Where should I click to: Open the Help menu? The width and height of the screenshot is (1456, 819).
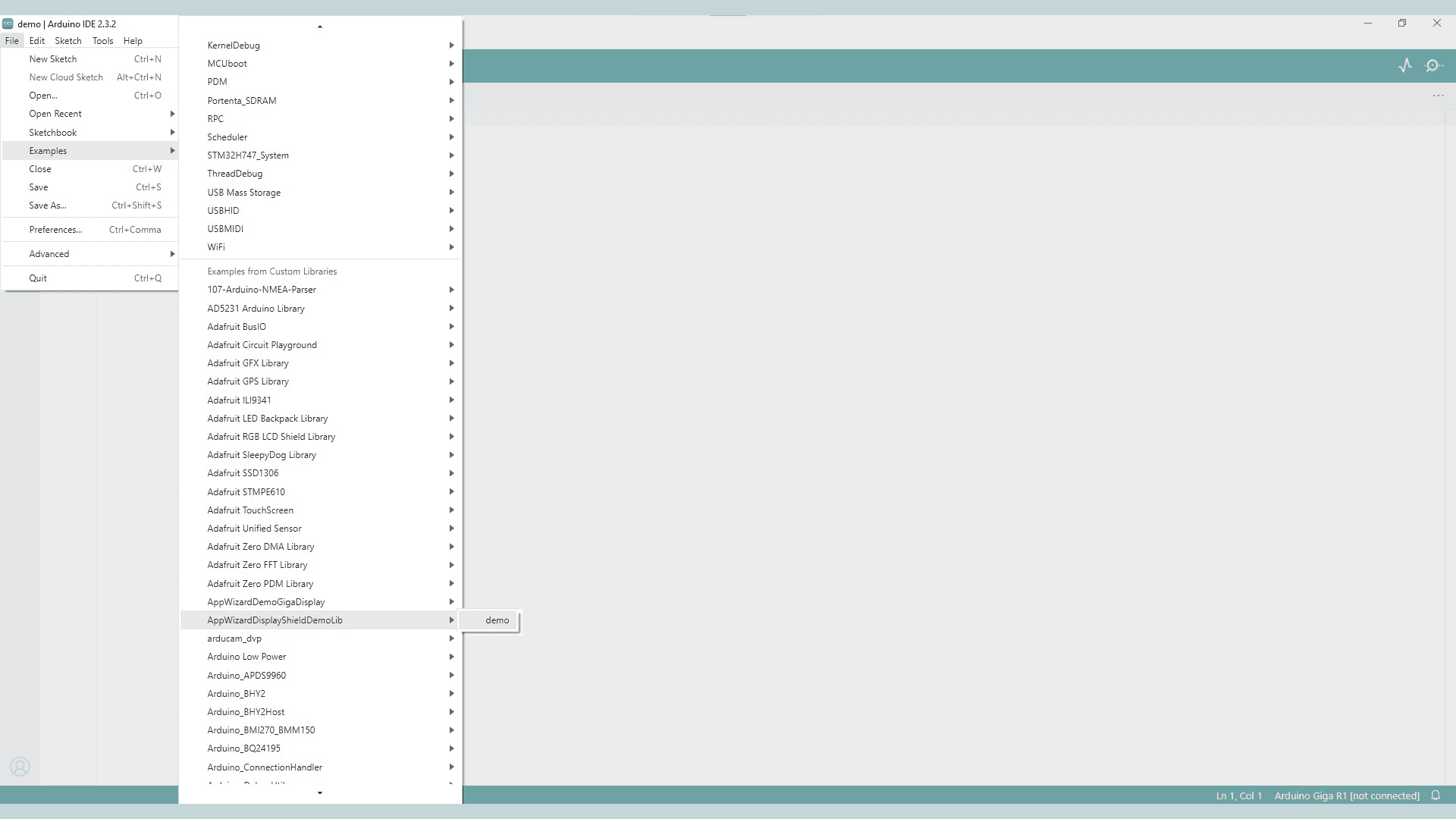tap(133, 41)
